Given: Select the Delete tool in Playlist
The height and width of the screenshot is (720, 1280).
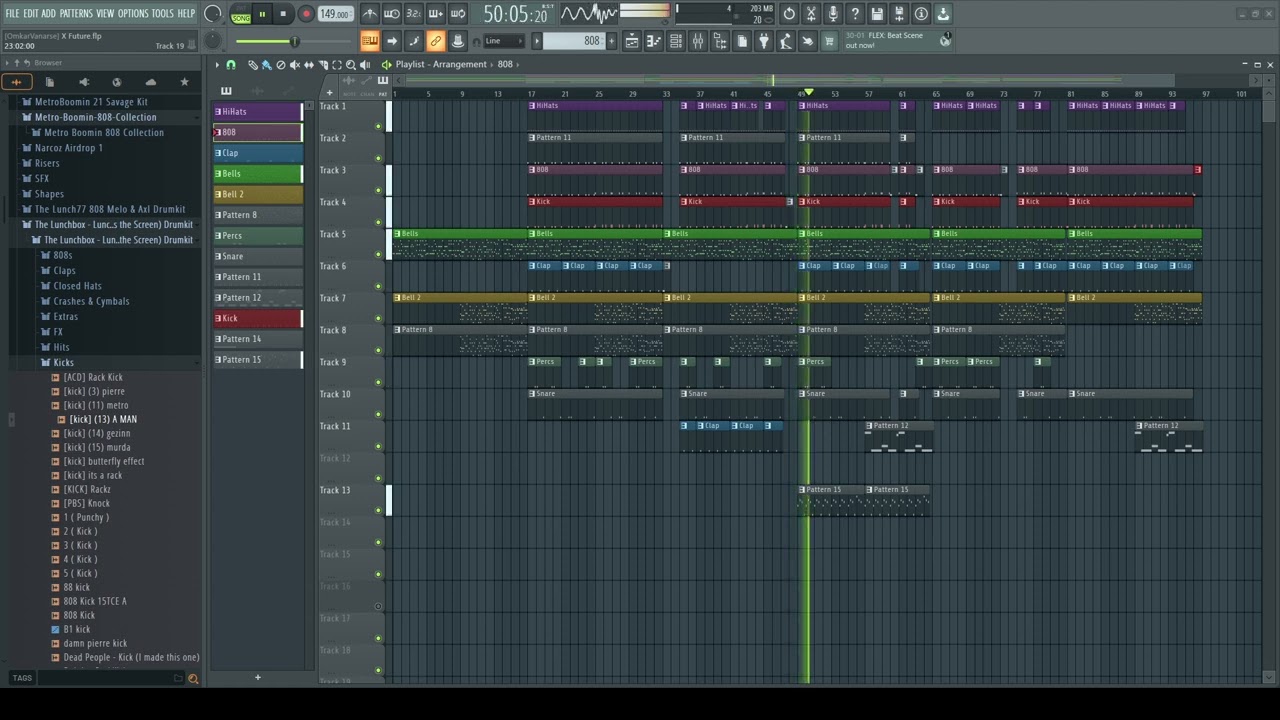Looking at the screenshot, I should [x=281, y=65].
